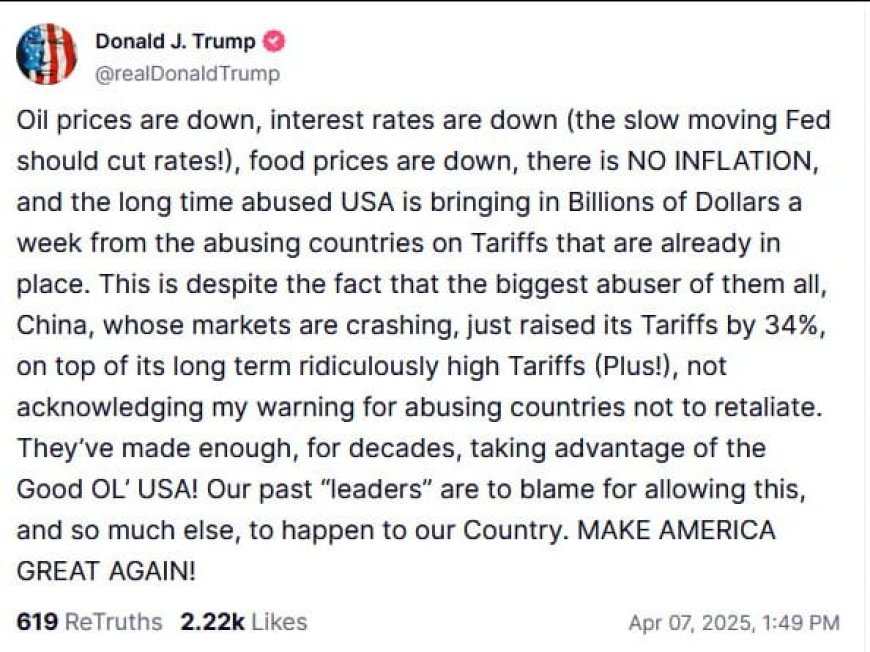Click the word China in the post
The height and width of the screenshot is (652, 870).
coord(52,325)
